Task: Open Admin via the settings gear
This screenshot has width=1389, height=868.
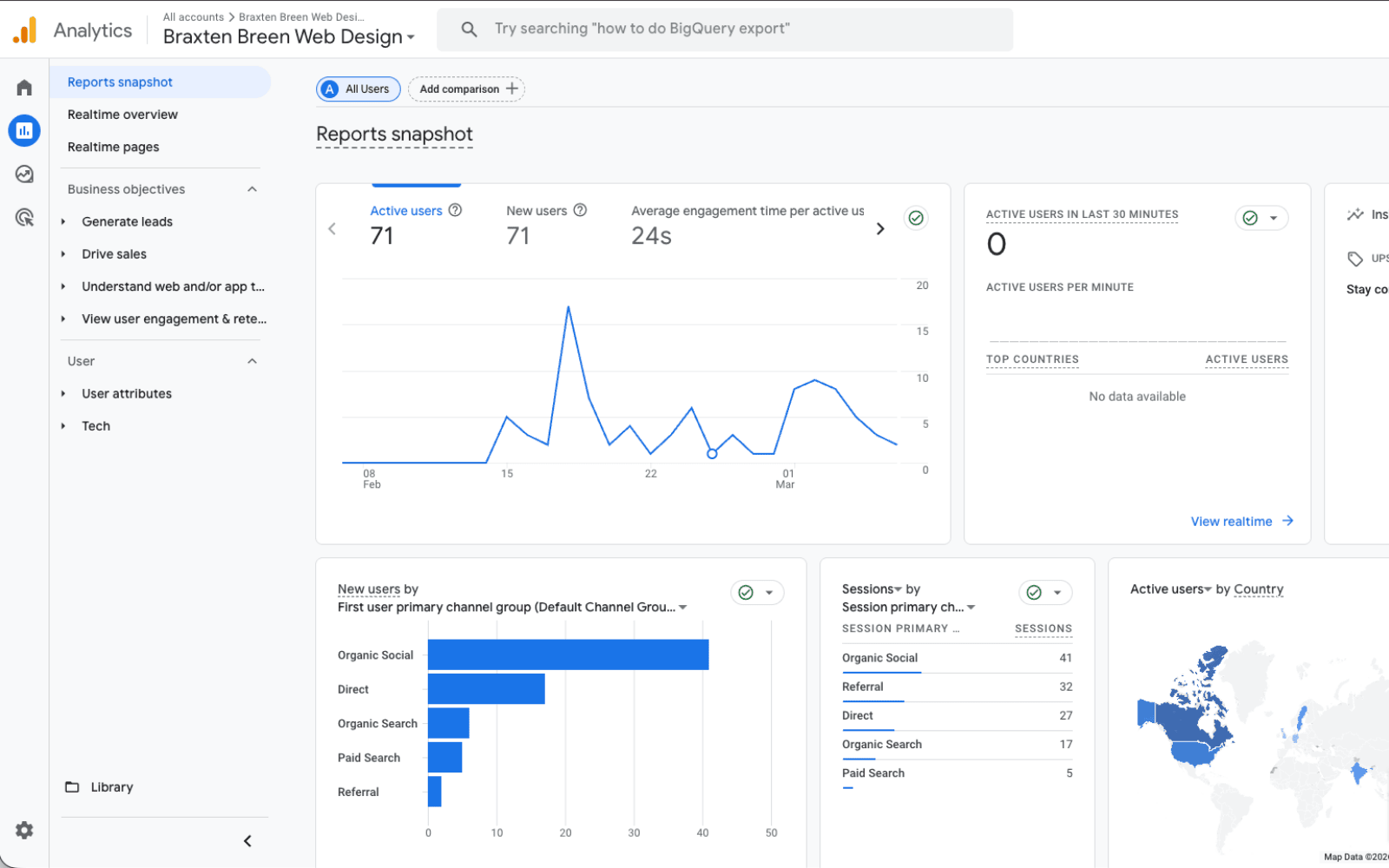Action: 23,830
